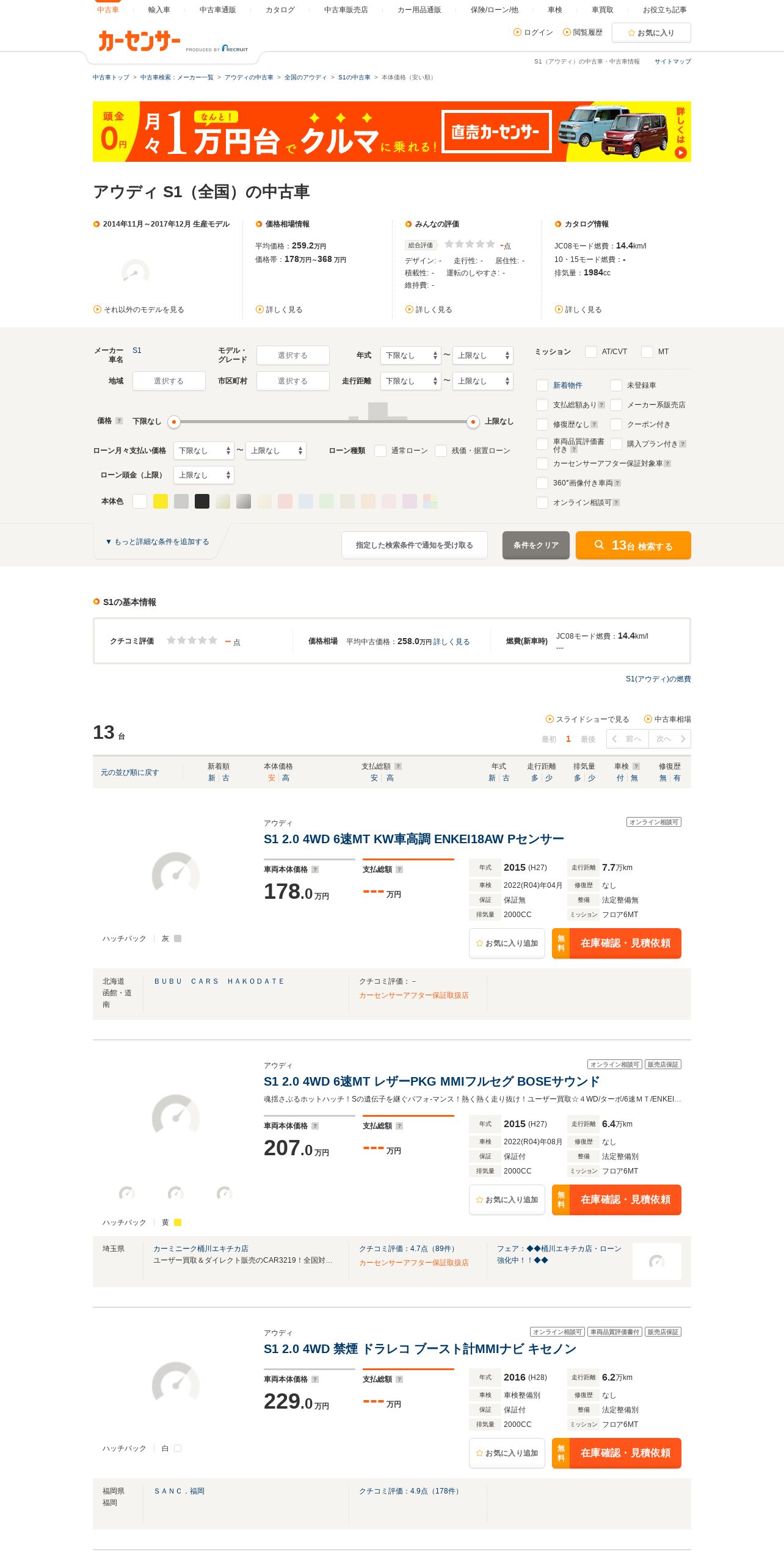784x1568 pixels.
Task: Open the 地域 selection field
Action: pyautogui.click(x=169, y=381)
